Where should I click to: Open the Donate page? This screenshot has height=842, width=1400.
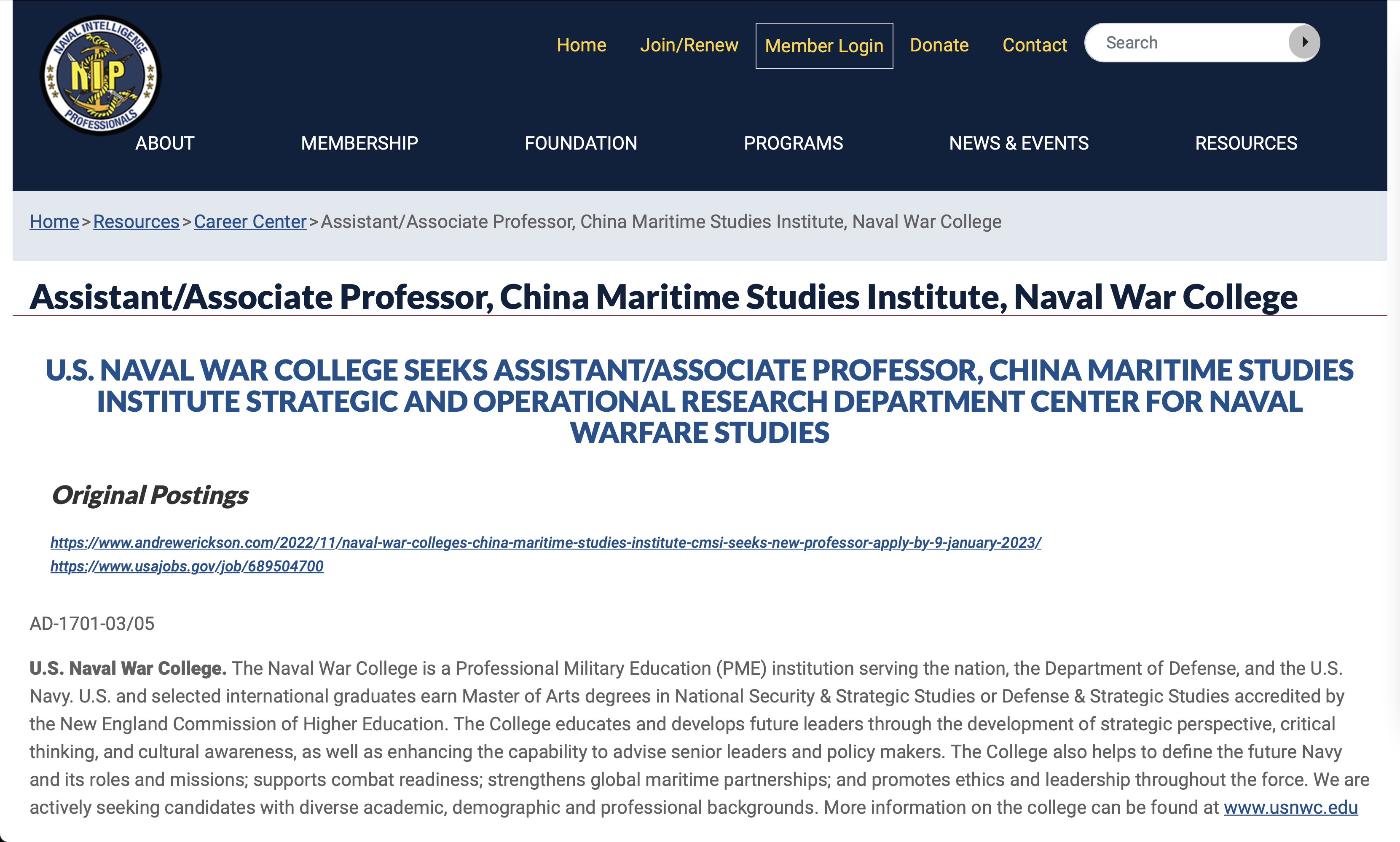coord(939,45)
